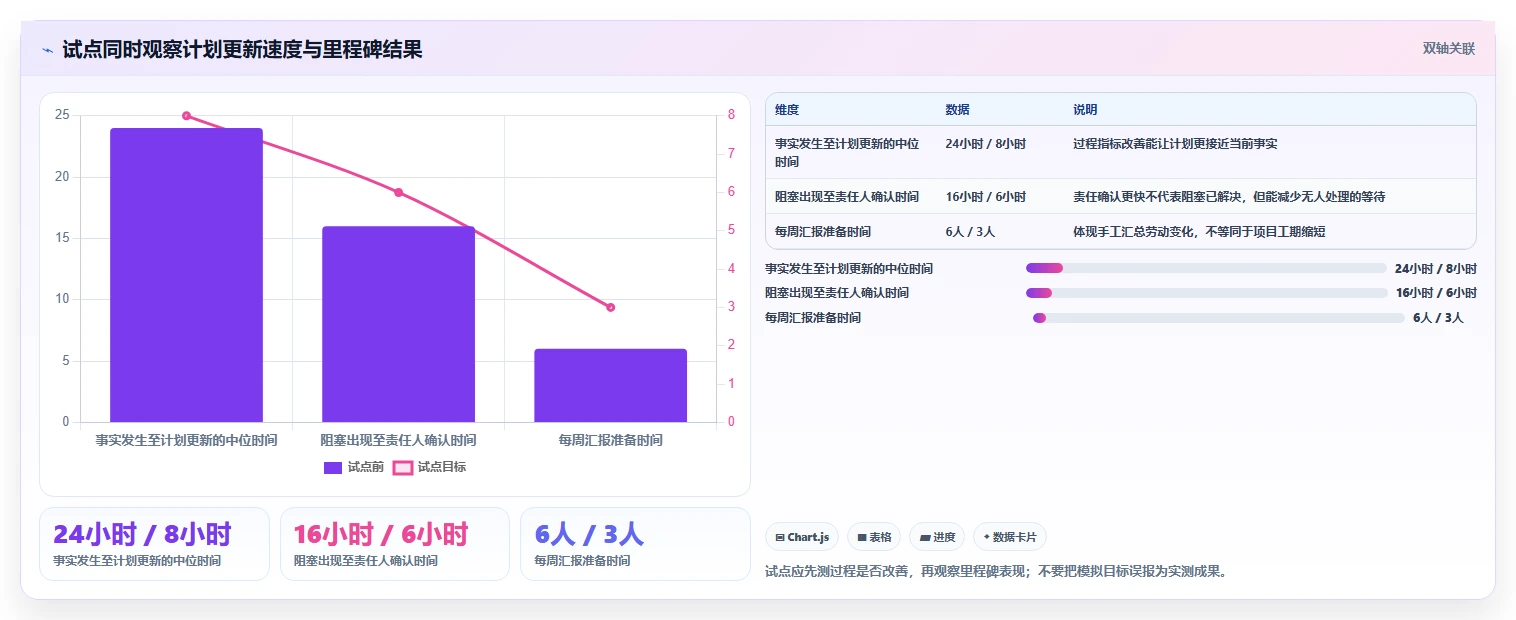Image resolution: width=1516 pixels, height=620 pixels.
Task: Click right axis tick 8
Action: point(731,115)
